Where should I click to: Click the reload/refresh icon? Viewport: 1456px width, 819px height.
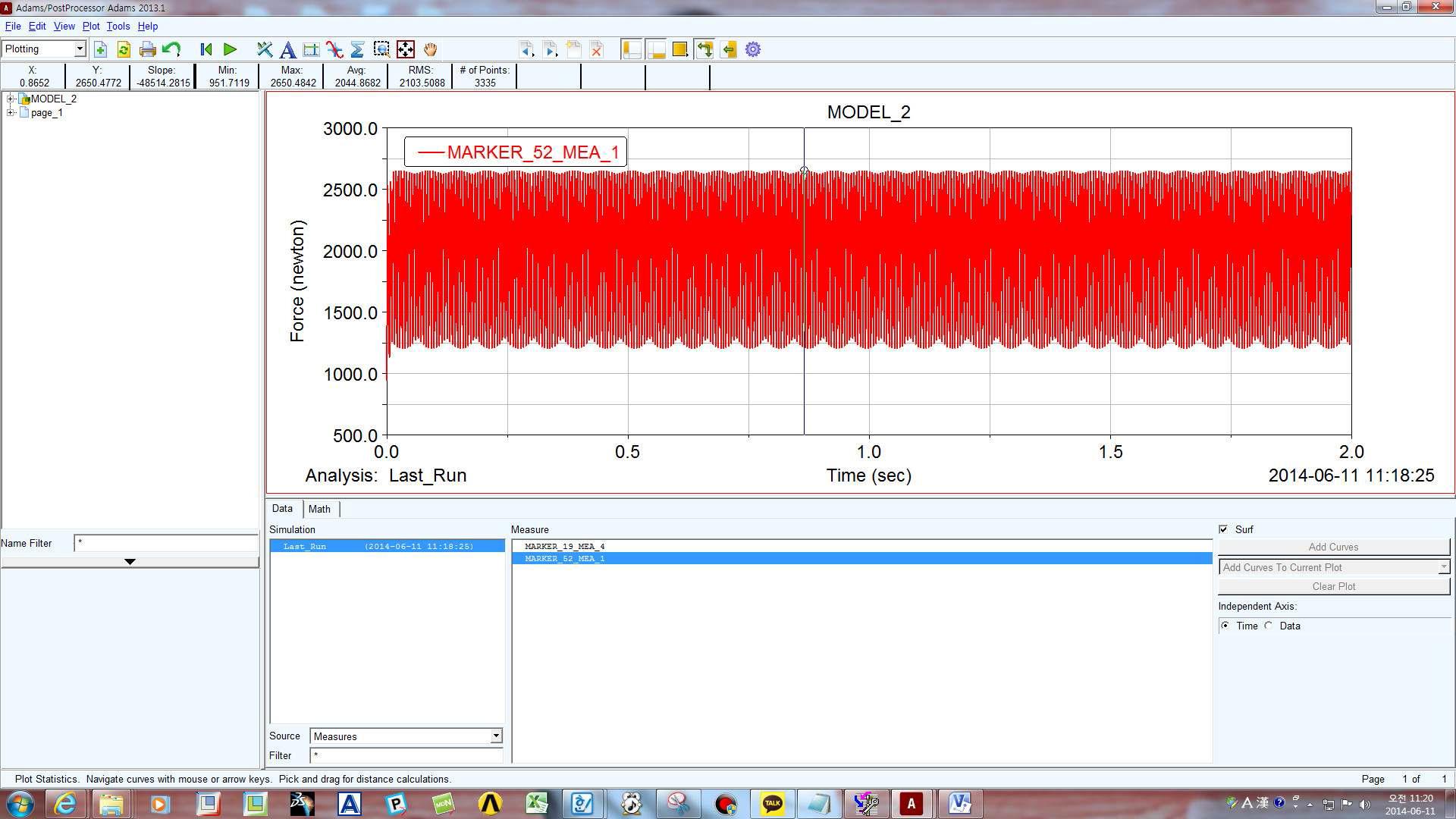(124, 49)
